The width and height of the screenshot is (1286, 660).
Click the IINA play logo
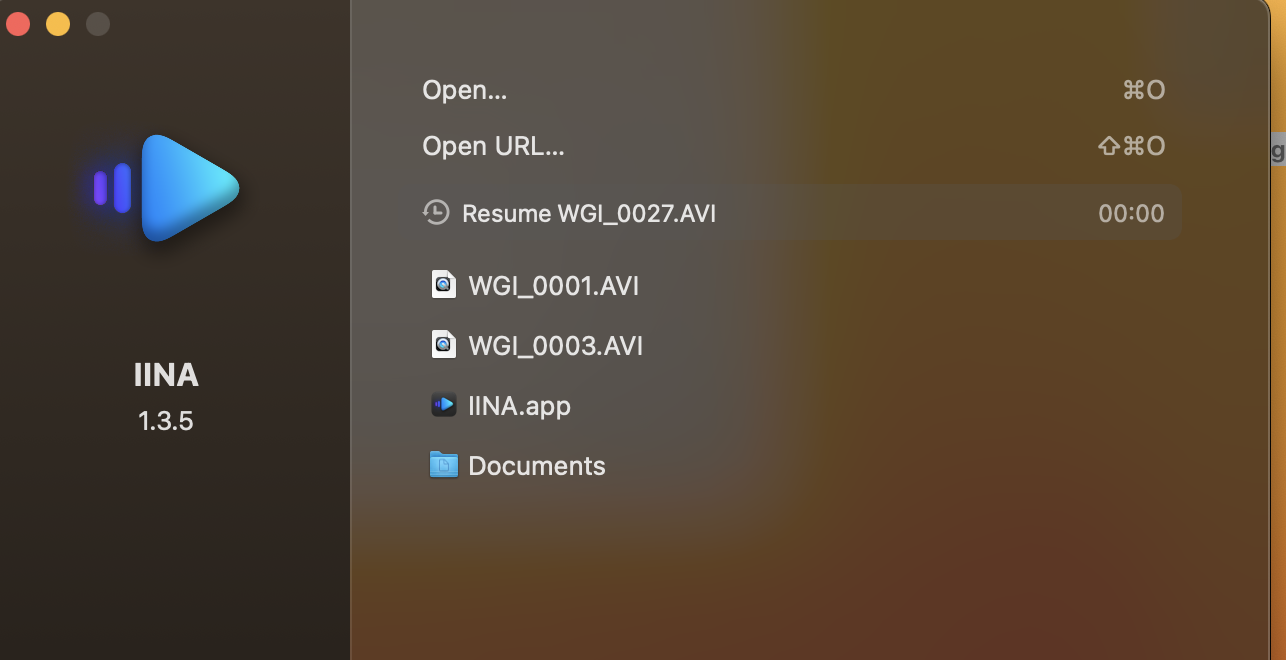click(x=167, y=187)
